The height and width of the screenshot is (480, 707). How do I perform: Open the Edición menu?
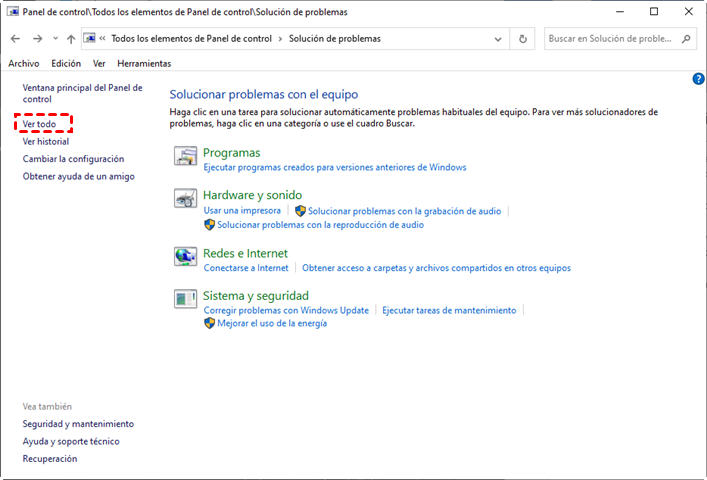(66, 63)
